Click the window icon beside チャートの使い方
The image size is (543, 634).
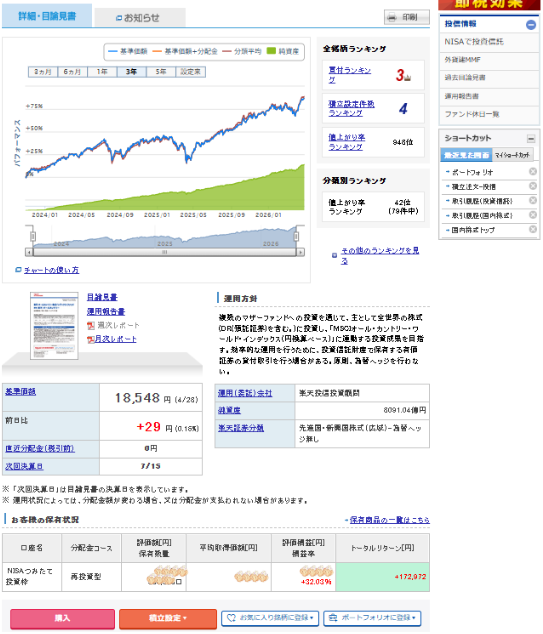click(18, 270)
